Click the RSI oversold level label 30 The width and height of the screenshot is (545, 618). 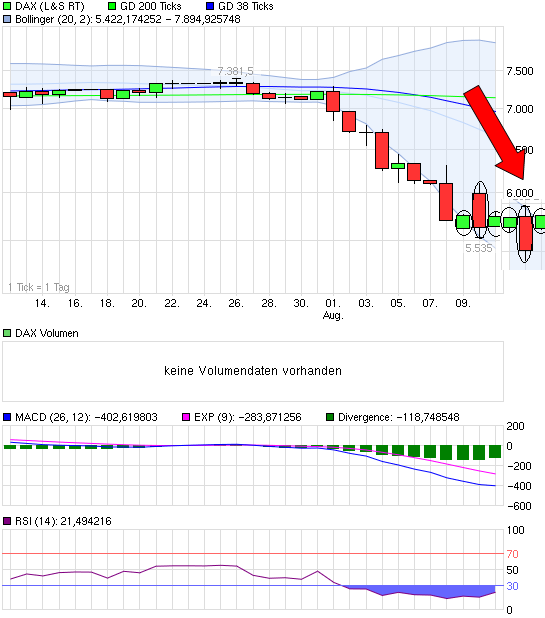[x=512, y=586]
